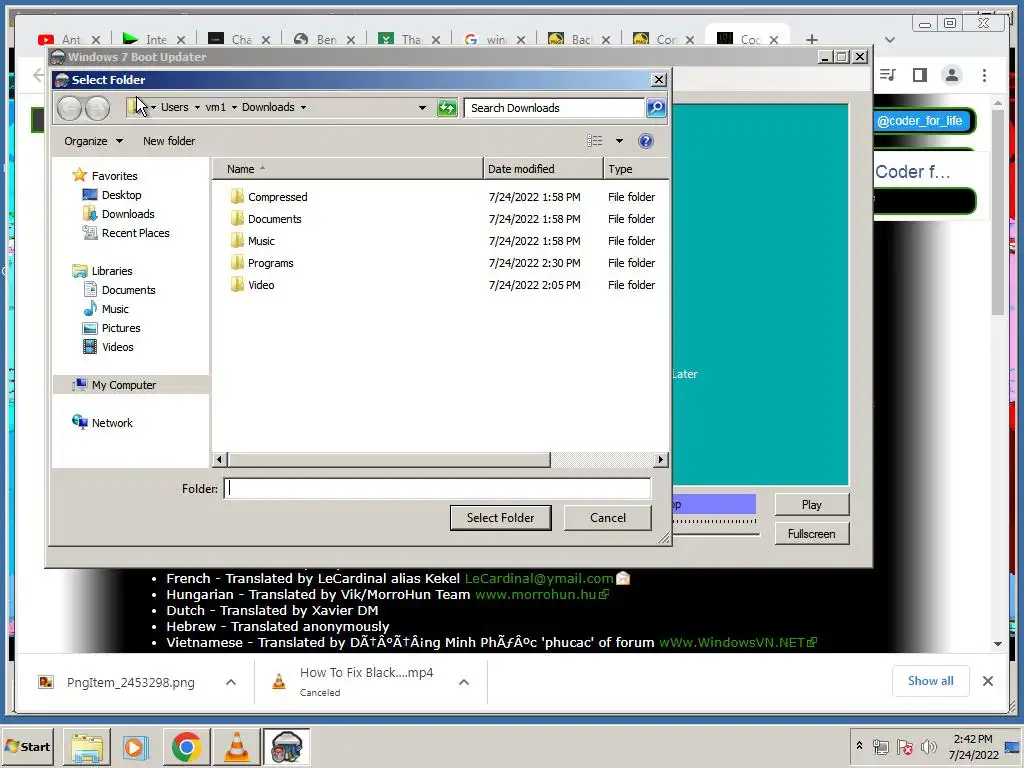The width and height of the screenshot is (1024, 768).
Task: Click the search magnifier icon in Search Downloads
Action: pyautogui.click(x=656, y=108)
